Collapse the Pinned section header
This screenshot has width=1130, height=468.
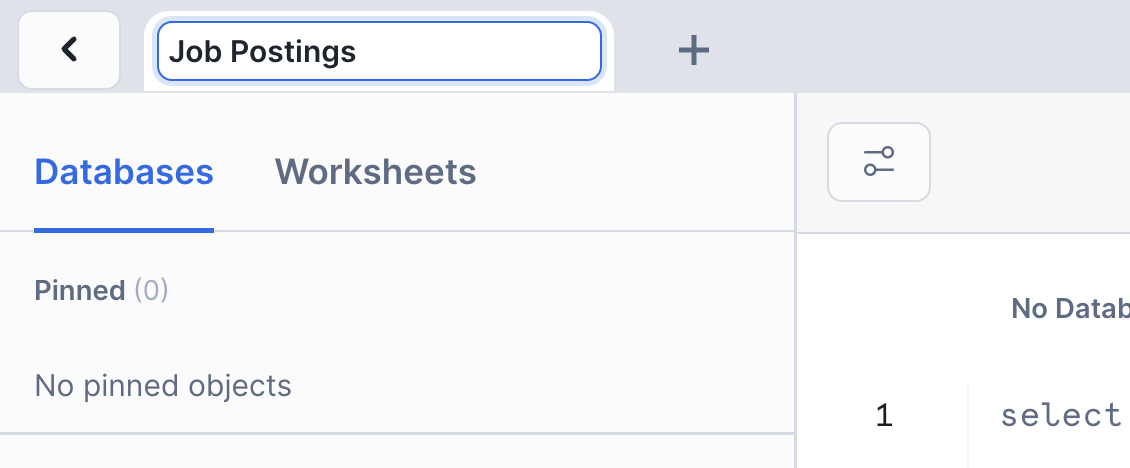80,290
